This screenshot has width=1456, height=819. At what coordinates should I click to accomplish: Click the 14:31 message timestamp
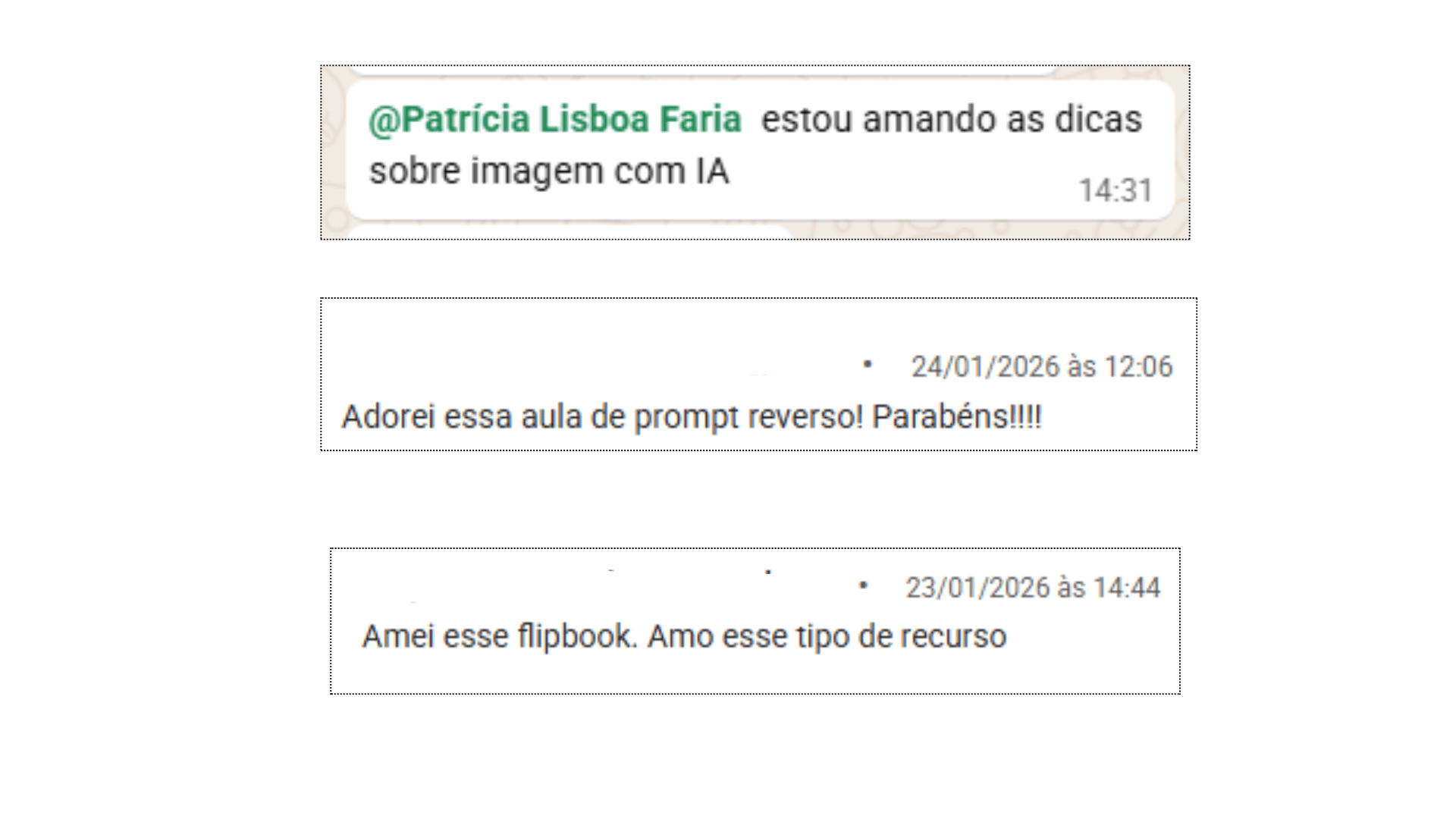click(x=1116, y=190)
